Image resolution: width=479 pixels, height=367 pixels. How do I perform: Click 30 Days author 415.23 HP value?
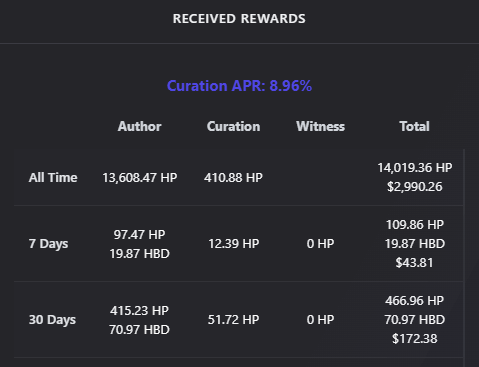click(139, 311)
